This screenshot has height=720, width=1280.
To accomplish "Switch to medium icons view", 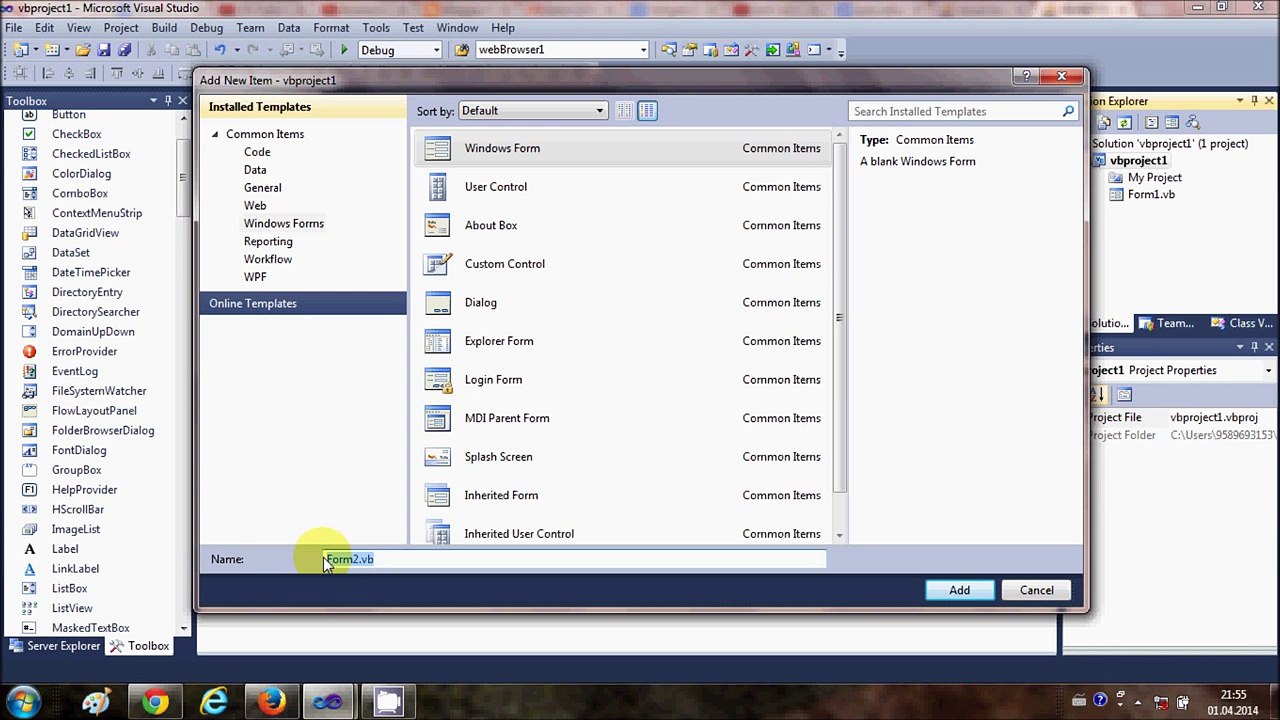I will point(647,111).
